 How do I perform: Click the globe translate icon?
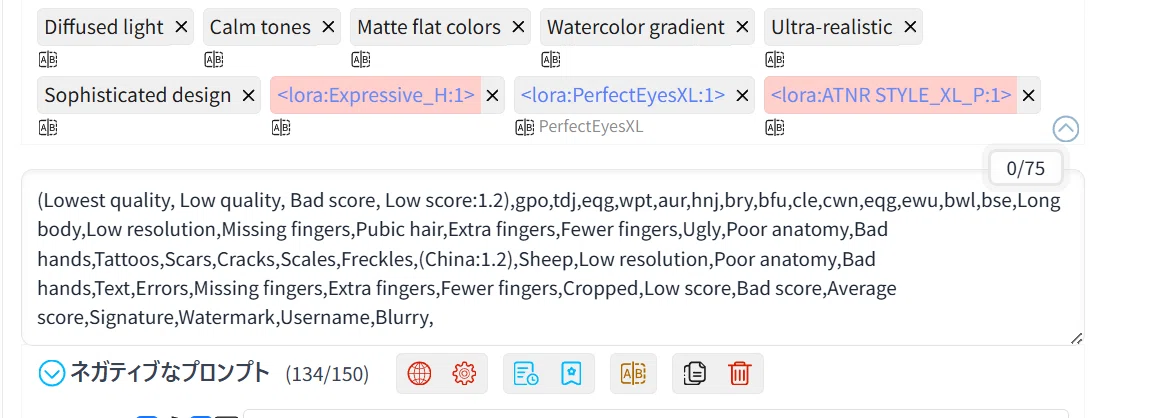tap(419, 374)
